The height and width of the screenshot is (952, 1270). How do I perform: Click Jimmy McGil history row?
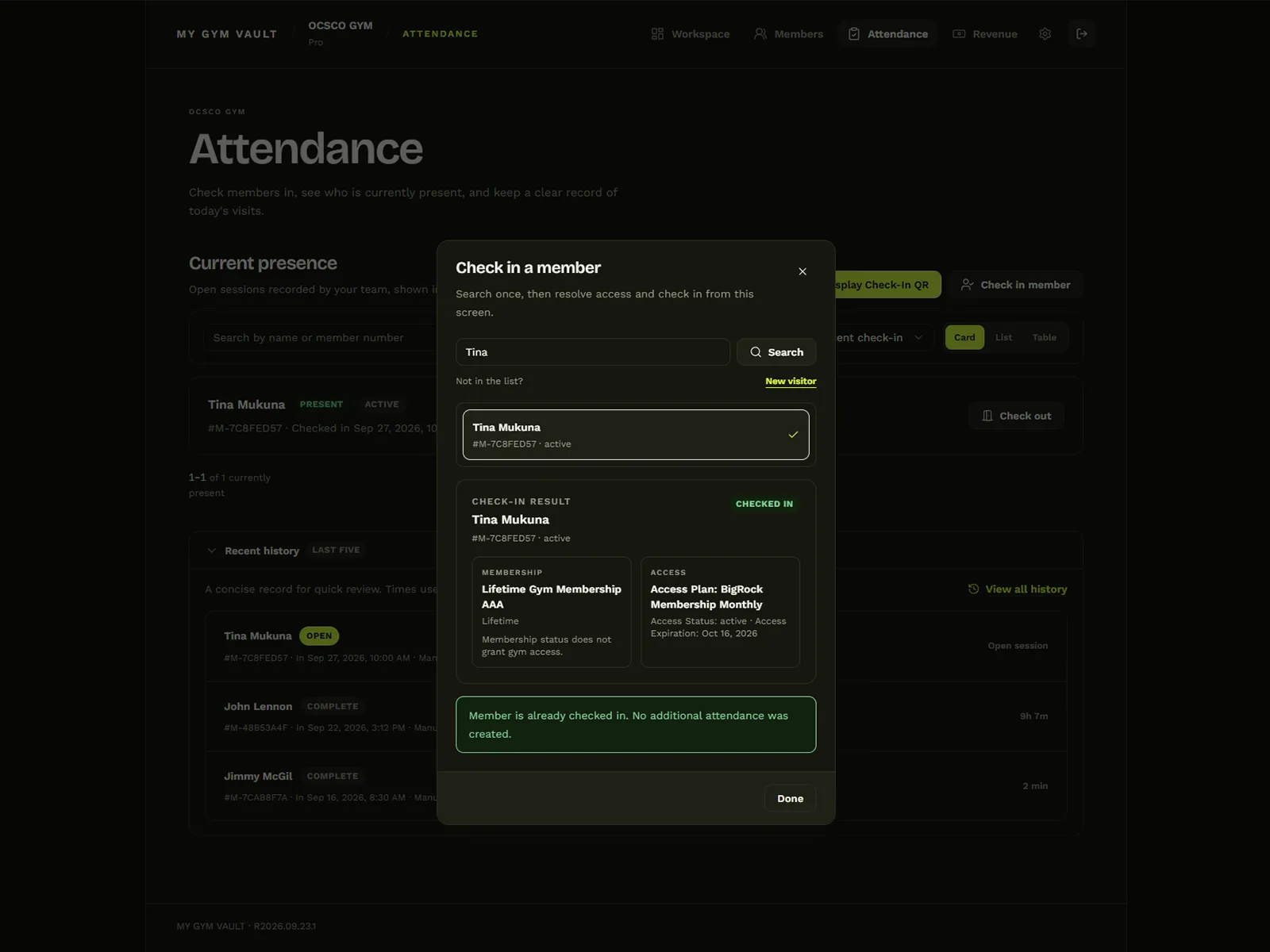pos(636,786)
